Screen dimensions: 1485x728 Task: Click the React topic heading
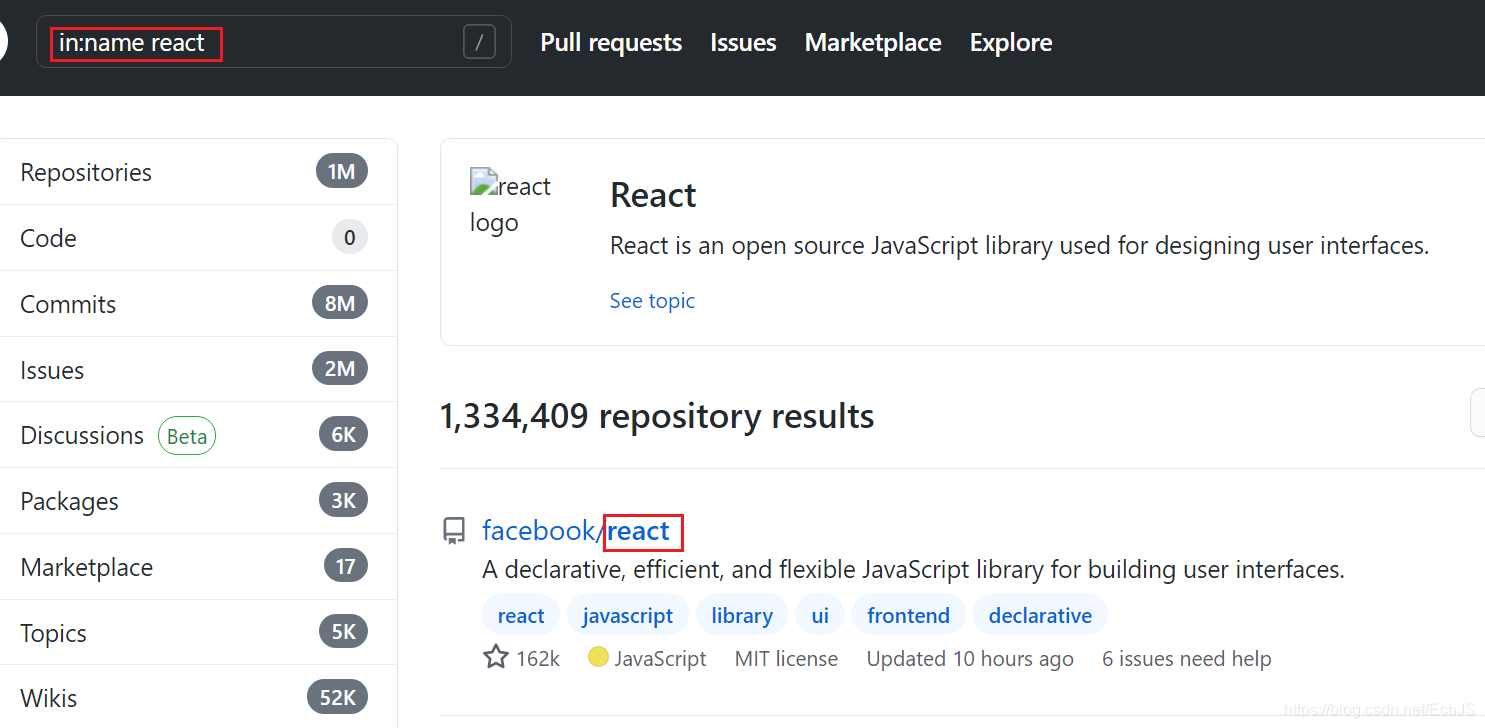tap(653, 195)
